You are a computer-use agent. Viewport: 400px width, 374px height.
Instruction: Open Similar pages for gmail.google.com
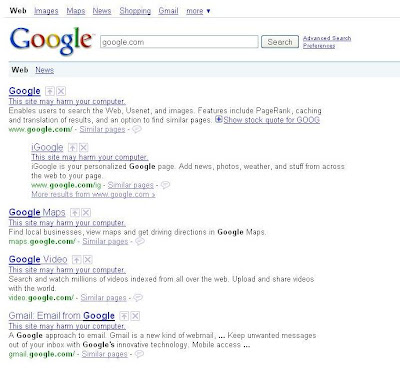click(x=105, y=354)
